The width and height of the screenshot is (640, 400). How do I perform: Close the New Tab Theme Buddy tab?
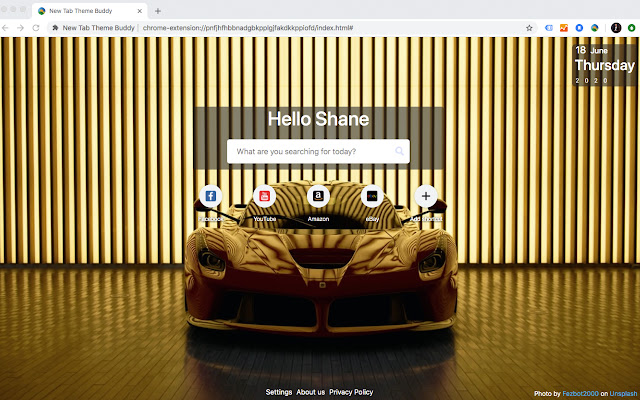click(x=140, y=11)
